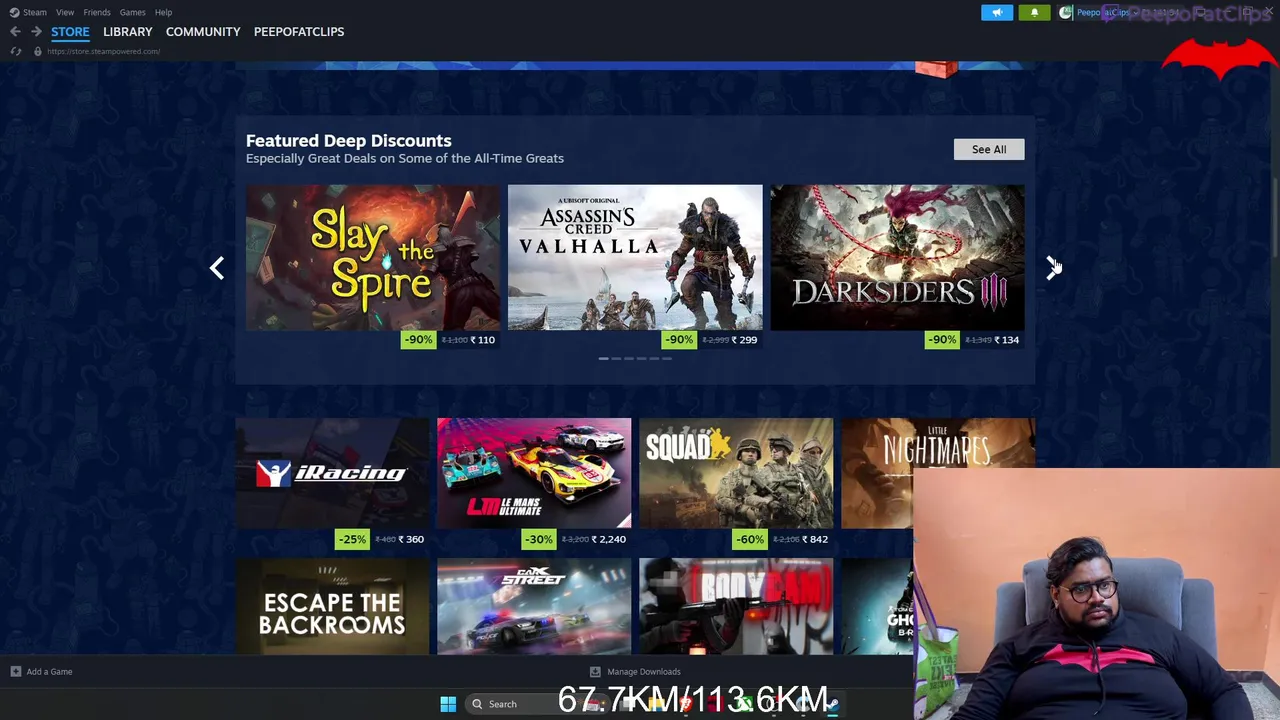Switch to the COMMUNITY tab
The width and height of the screenshot is (1280, 720).
[203, 32]
